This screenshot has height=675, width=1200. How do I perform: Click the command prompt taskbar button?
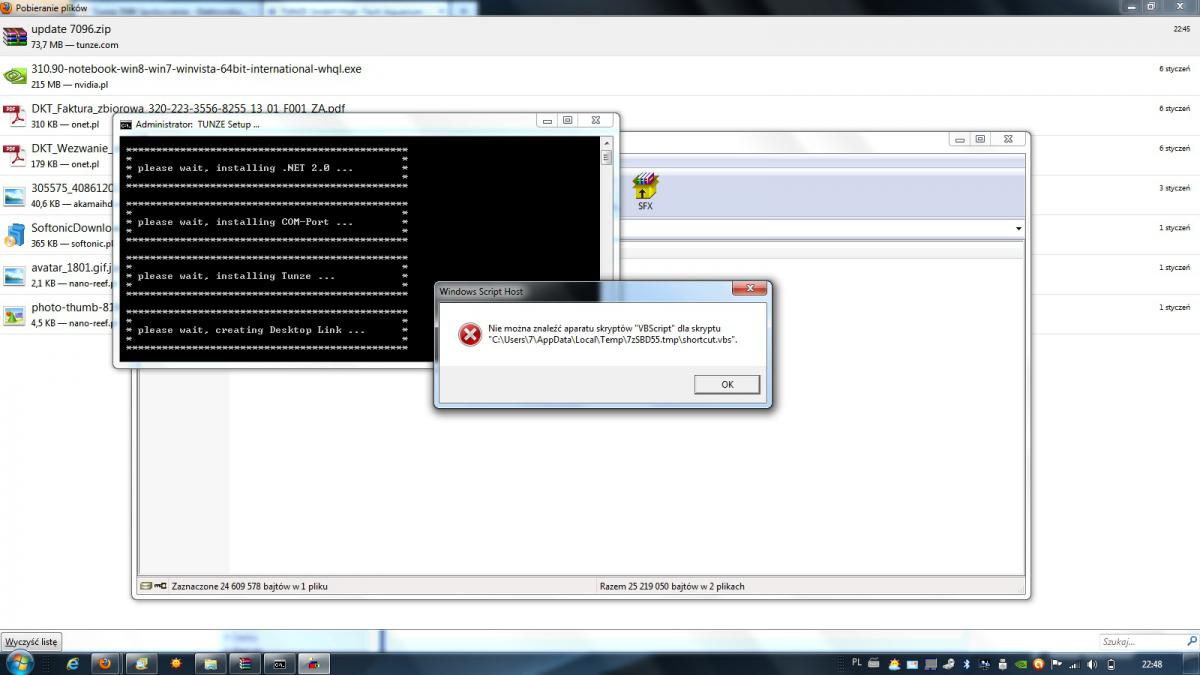(x=281, y=664)
